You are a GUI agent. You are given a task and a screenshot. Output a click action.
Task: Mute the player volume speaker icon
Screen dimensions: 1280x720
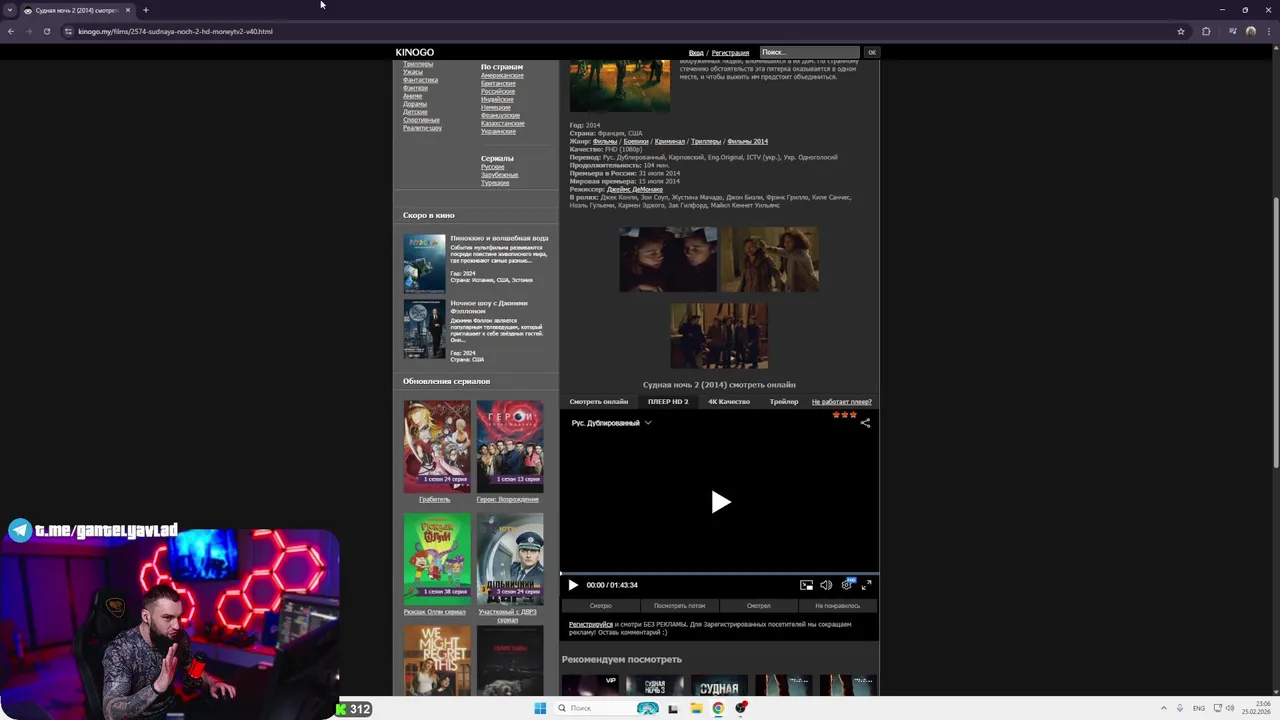(826, 585)
